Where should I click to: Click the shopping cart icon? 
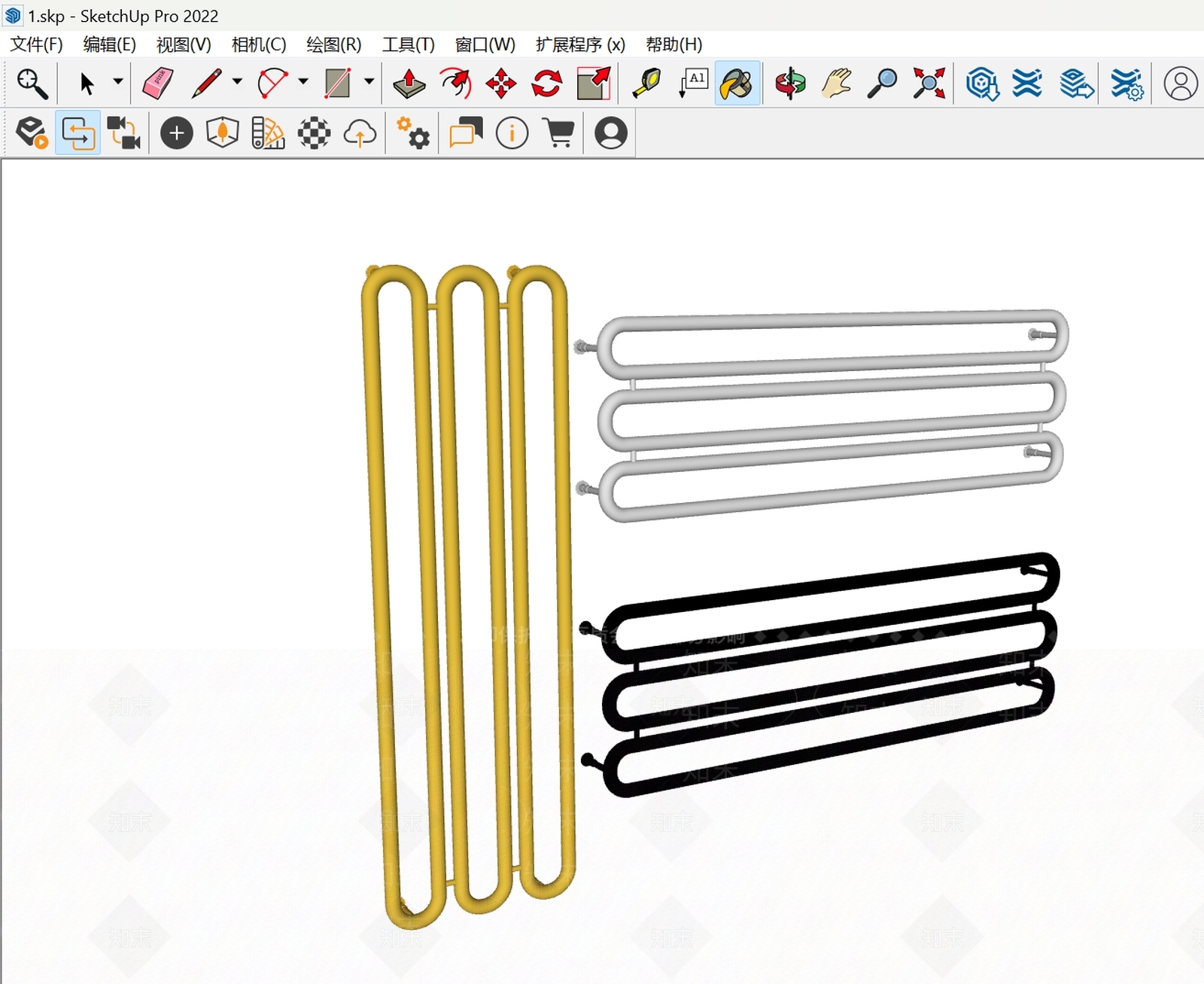558,133
